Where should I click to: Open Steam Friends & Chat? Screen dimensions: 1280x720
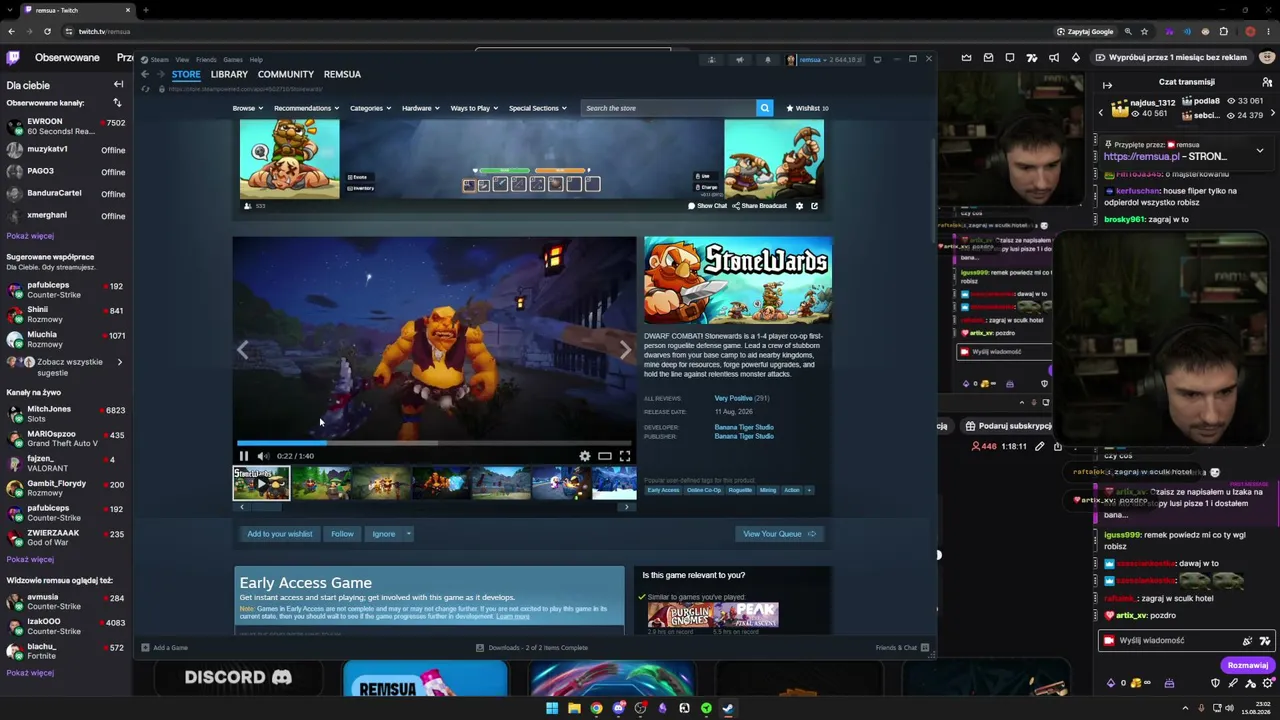click(x=903, y=648)
